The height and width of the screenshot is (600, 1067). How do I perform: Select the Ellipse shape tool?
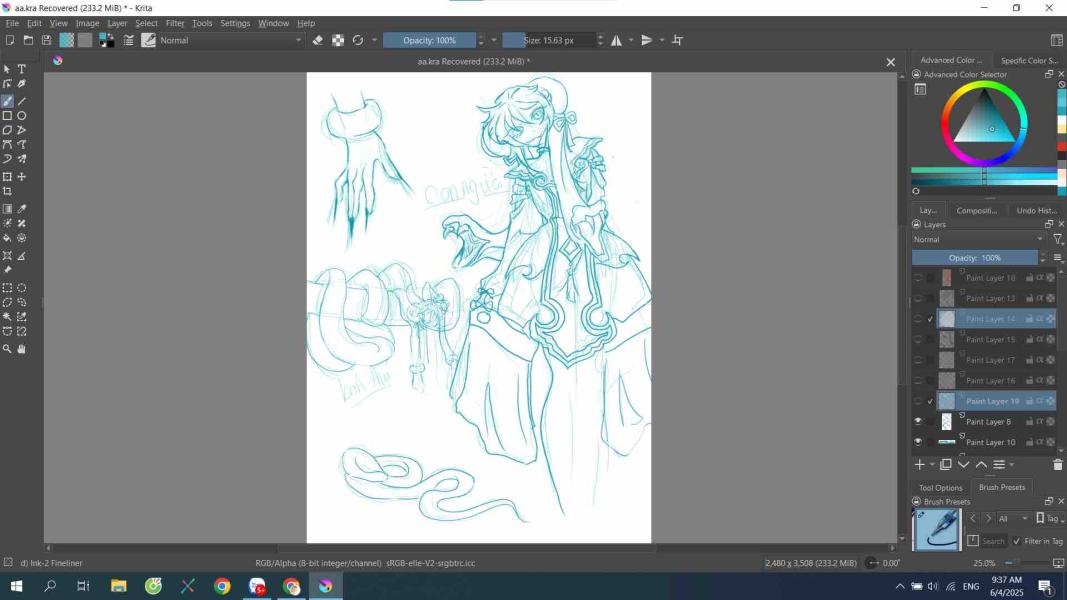pos(22,116)
